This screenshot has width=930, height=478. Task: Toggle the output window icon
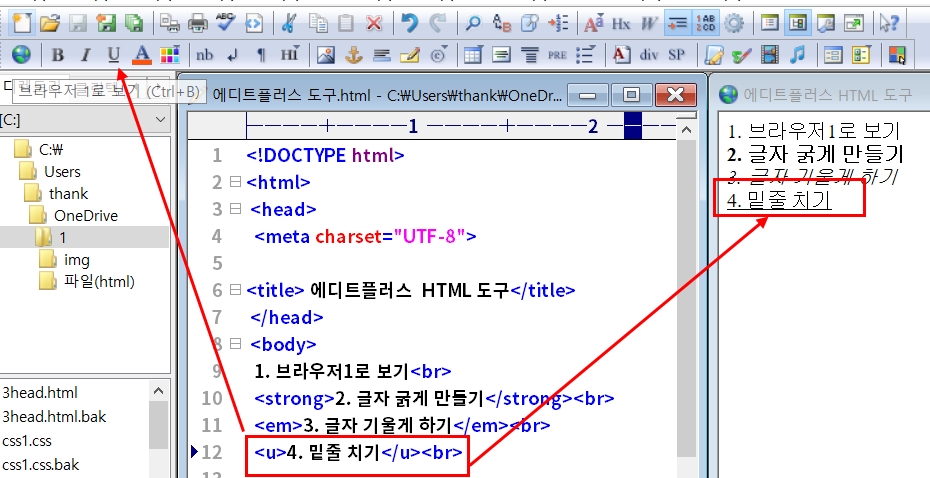click(826, 23)
